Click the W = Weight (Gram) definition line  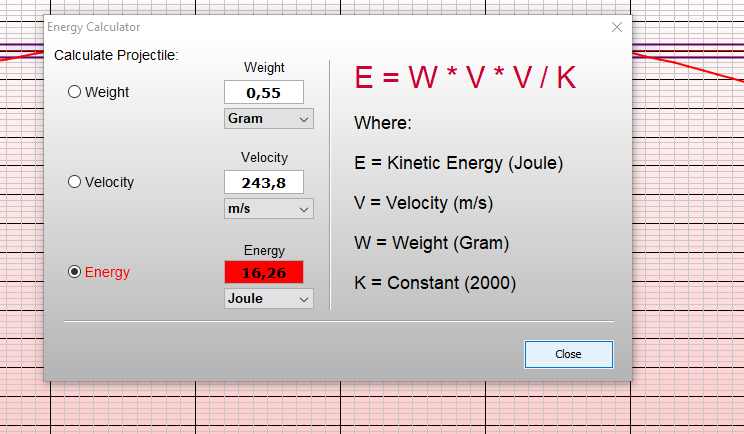(x=431, y=243)
